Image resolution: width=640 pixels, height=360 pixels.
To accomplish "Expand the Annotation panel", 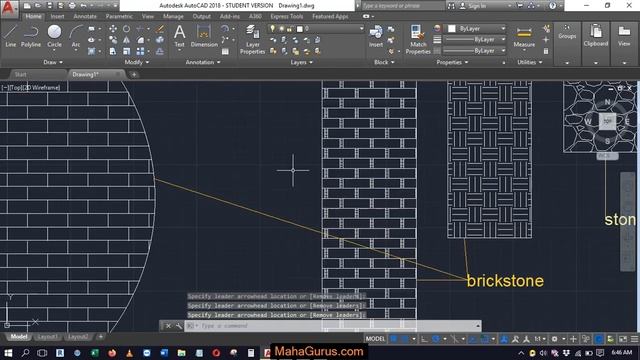I will [203, 62].
